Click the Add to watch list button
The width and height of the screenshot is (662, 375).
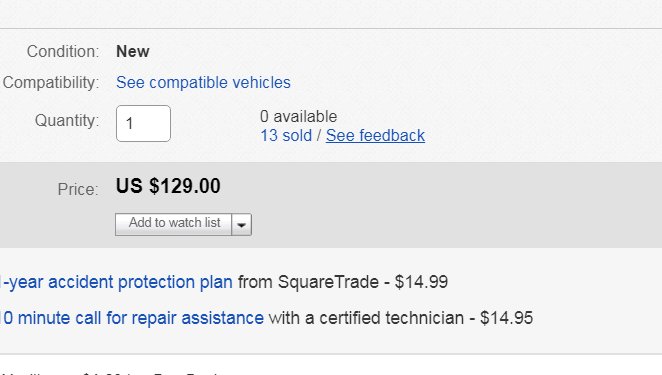pyautogui.click(x=174, y=224)
